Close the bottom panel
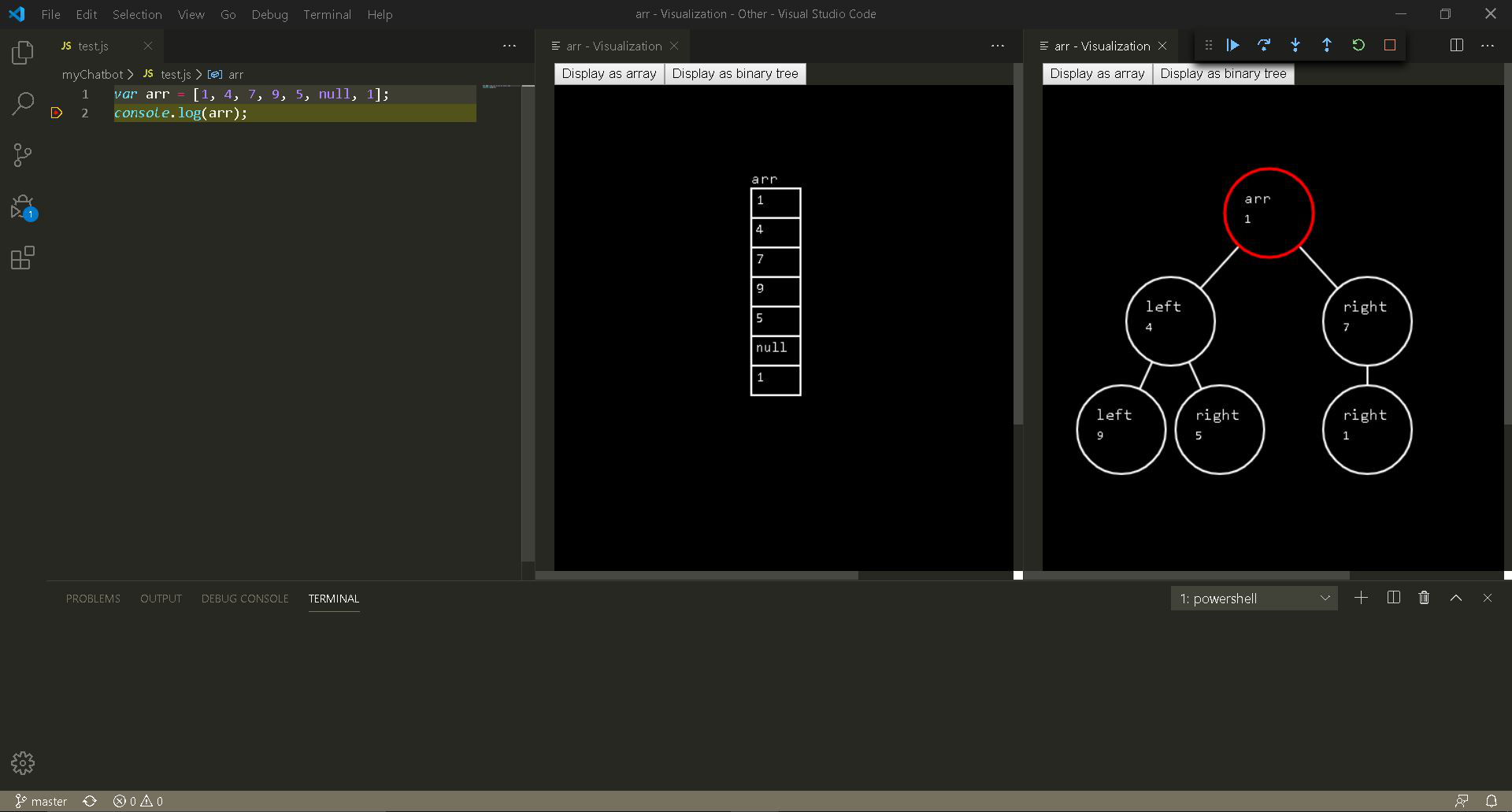The image size is (1512, 812). pos(1488,598)
